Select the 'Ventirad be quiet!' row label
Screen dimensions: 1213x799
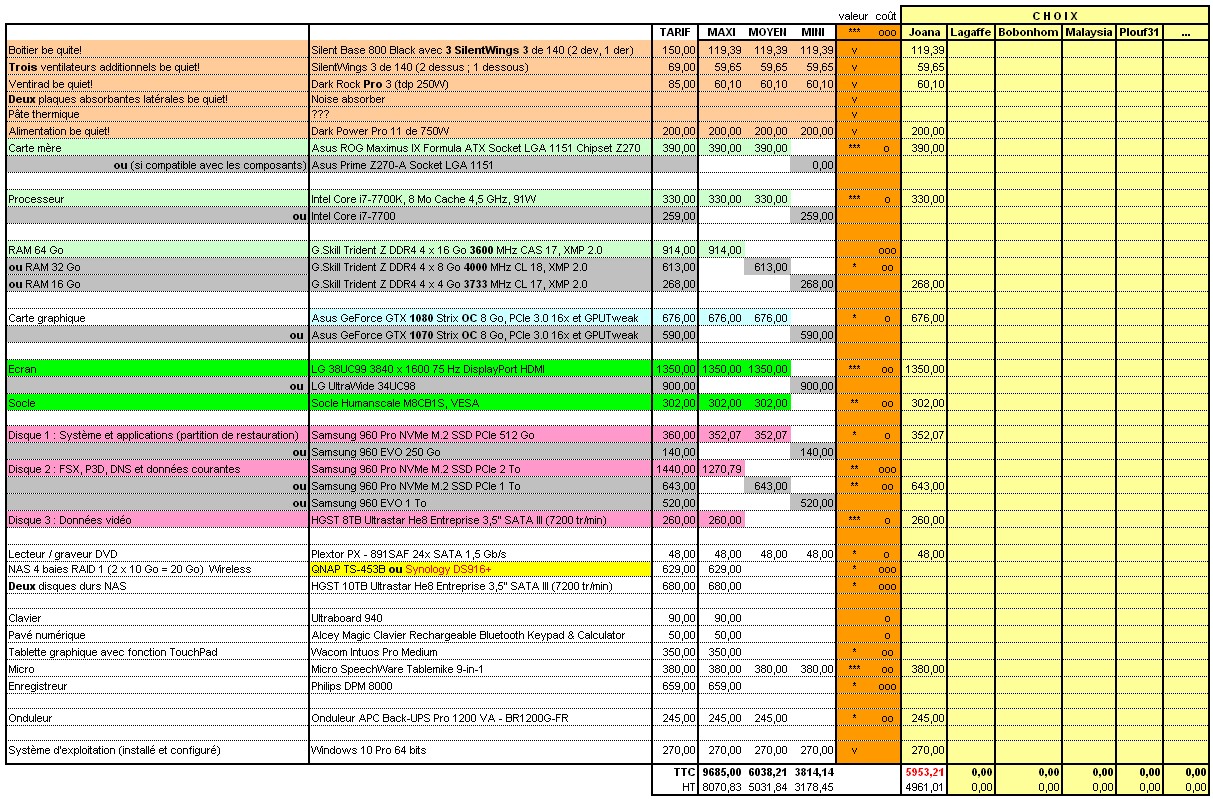(x=157, y=84)
